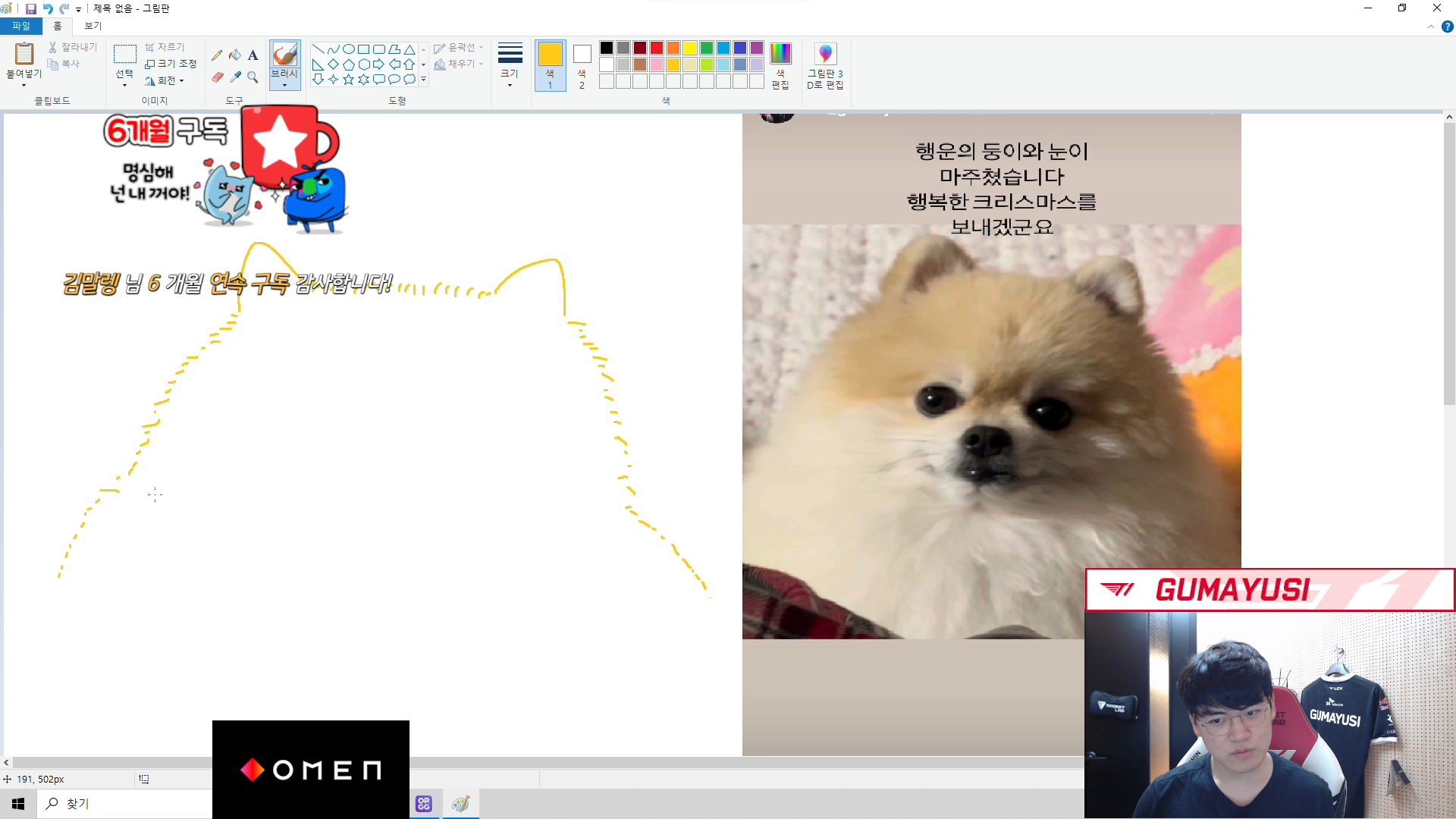Open OP.GG from the taskbar
The height and width of the screenshot is (819, 1456).
423,803
